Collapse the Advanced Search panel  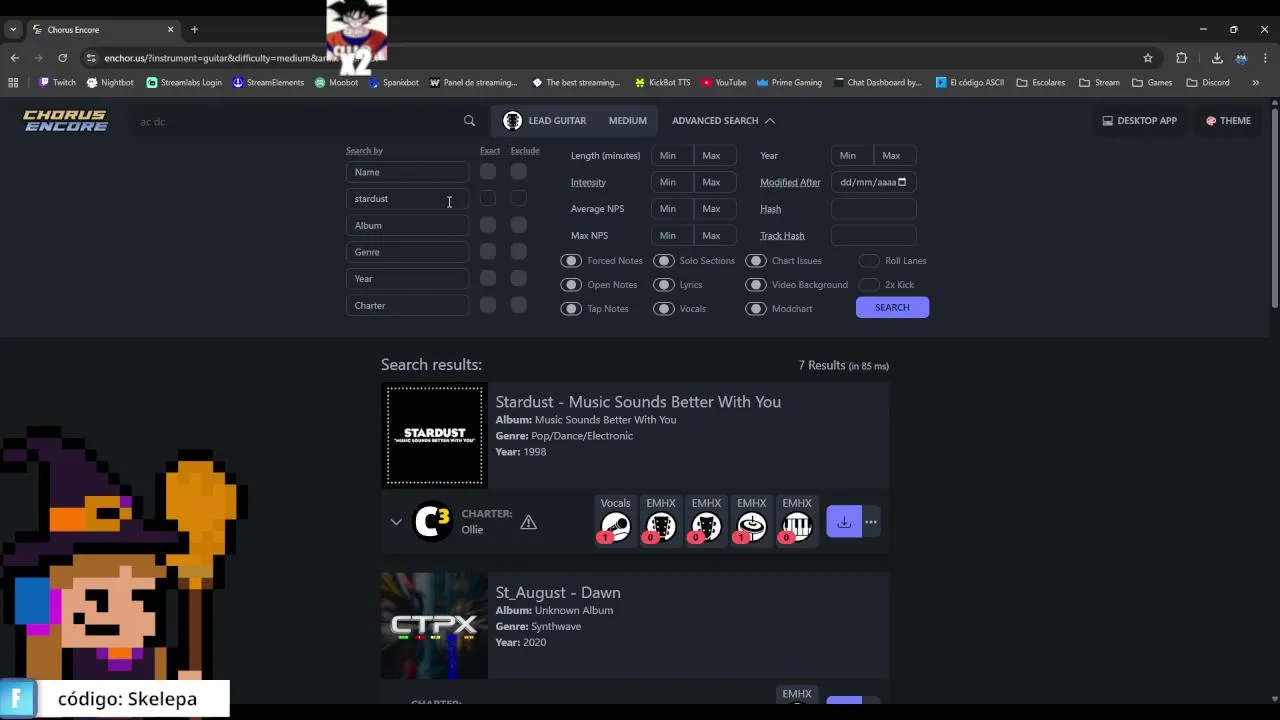pos(723,121)
